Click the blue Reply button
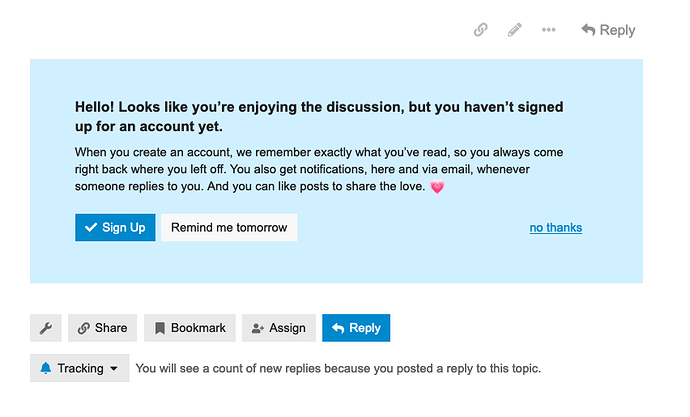This screenshot has height=417, width=690. click(356, 328)
